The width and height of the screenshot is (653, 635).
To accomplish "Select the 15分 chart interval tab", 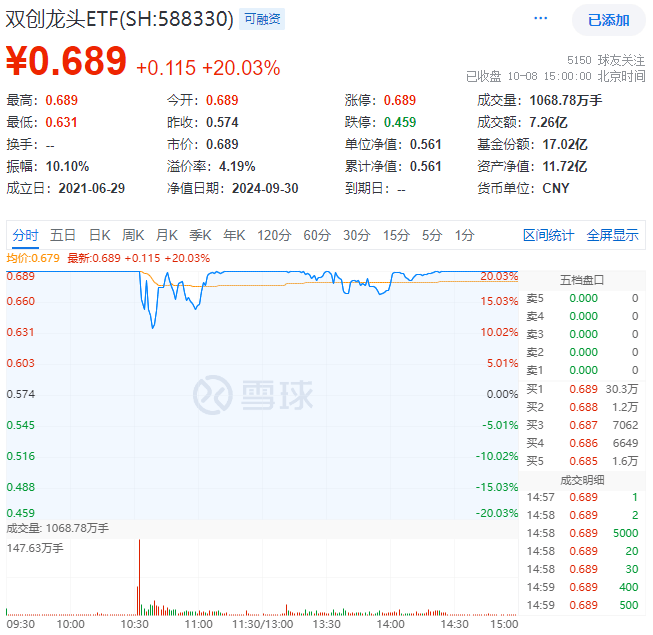I will pyautogui.click(x=396, y=235).
